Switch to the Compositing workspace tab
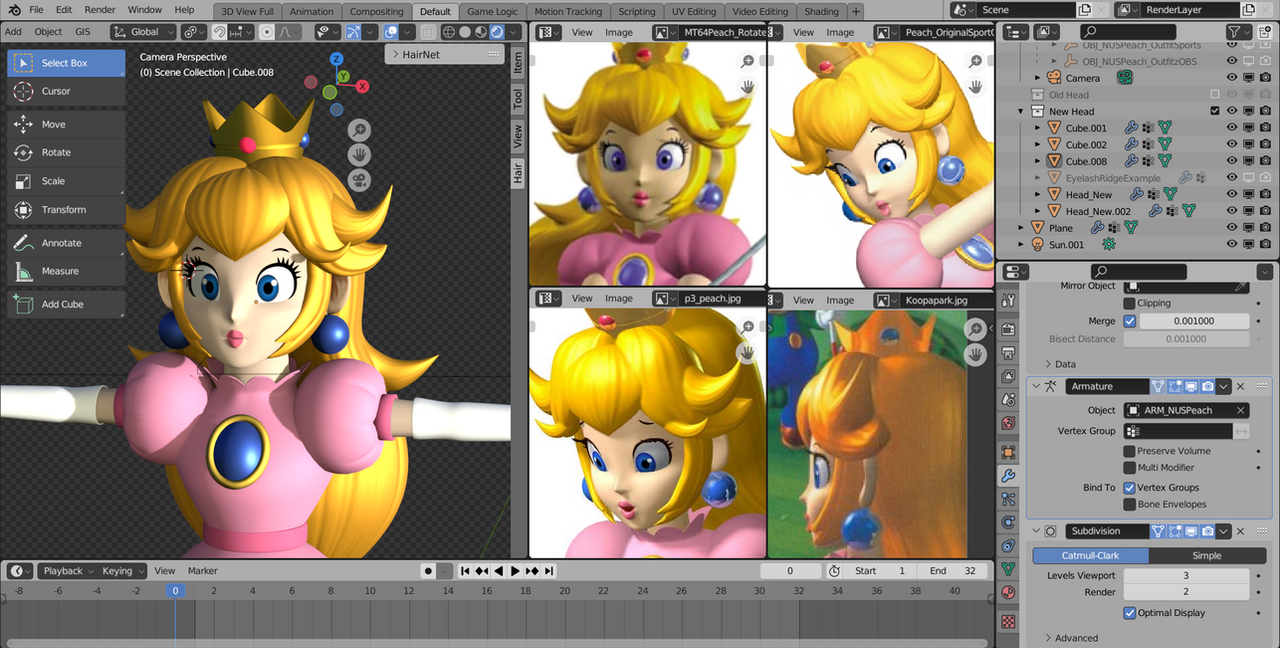Screen dimensions: 1280x648 click(x=376, y=12)
